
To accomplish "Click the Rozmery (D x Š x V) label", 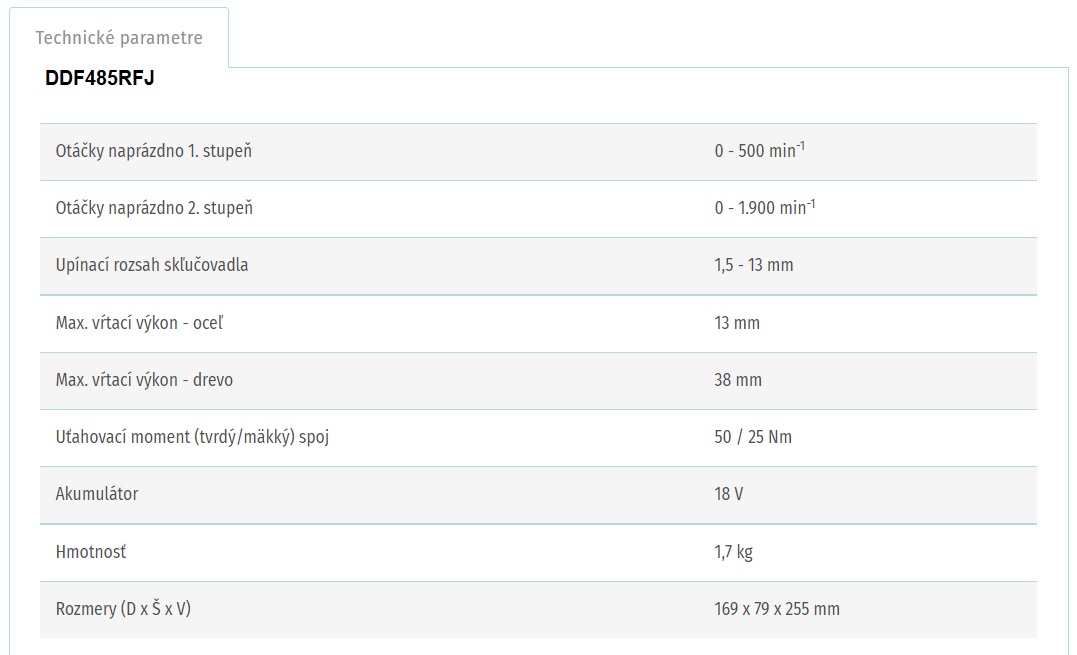I will tap(123, 609).
